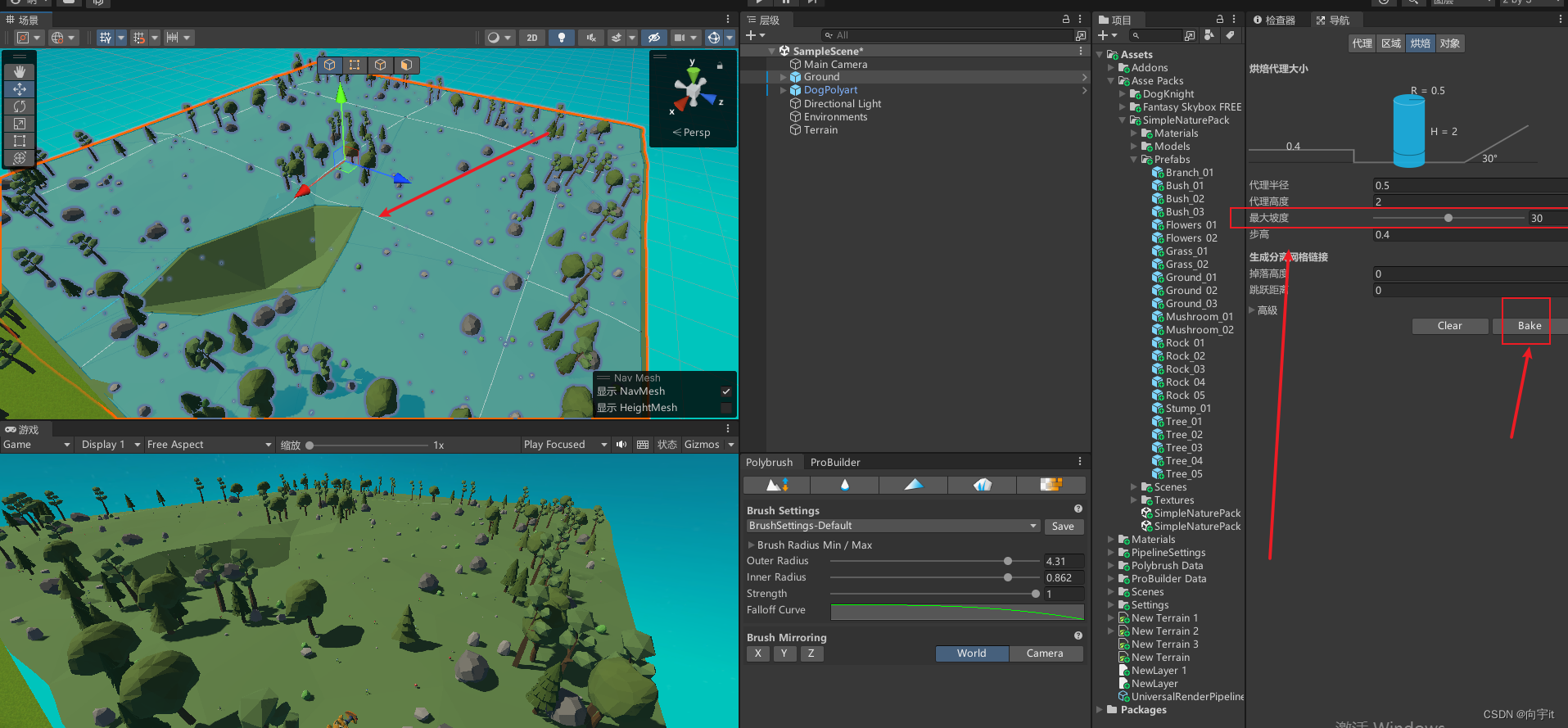Select the Rotate tool
Image resolution: width=1568 pixels, height=728 pixels.
20,106
